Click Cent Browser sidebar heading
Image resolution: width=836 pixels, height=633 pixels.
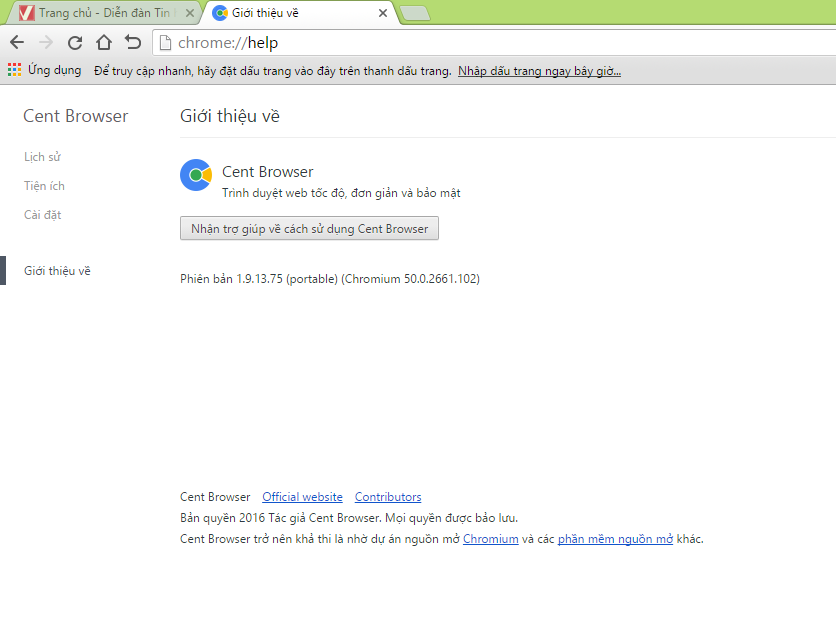click(76, 116)
